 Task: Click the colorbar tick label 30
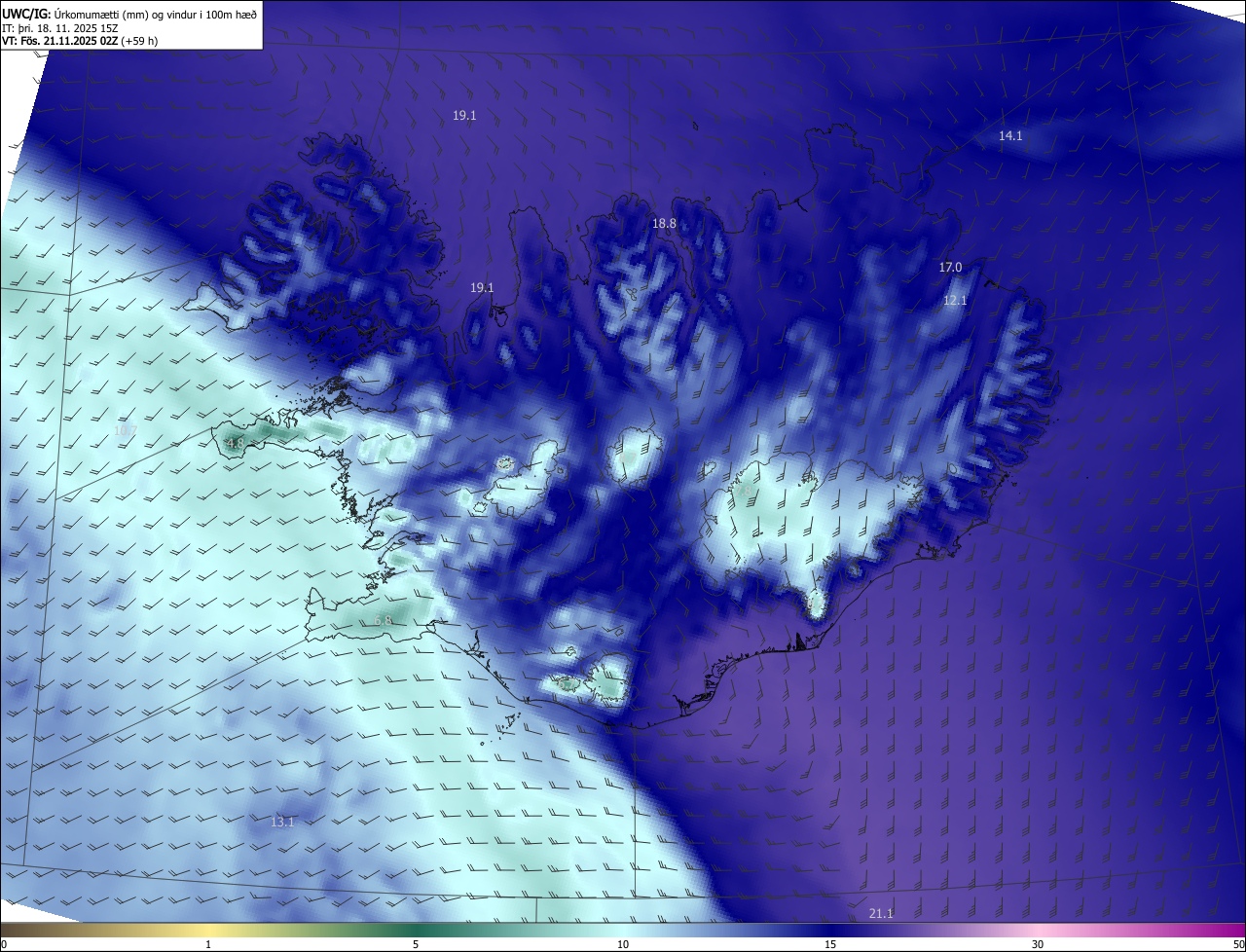click(1038, 944)
